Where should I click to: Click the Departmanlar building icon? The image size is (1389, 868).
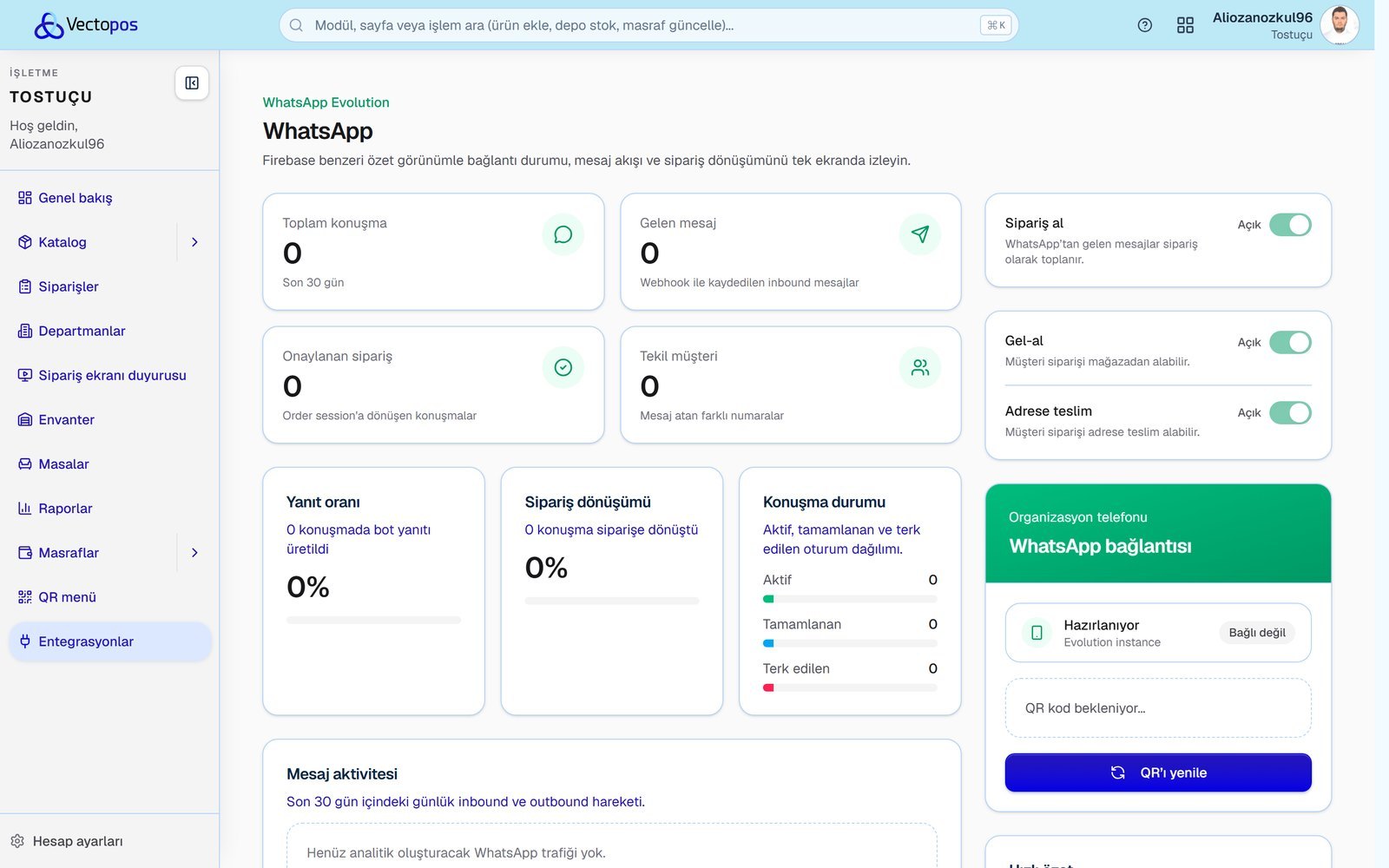pos(25,331)
